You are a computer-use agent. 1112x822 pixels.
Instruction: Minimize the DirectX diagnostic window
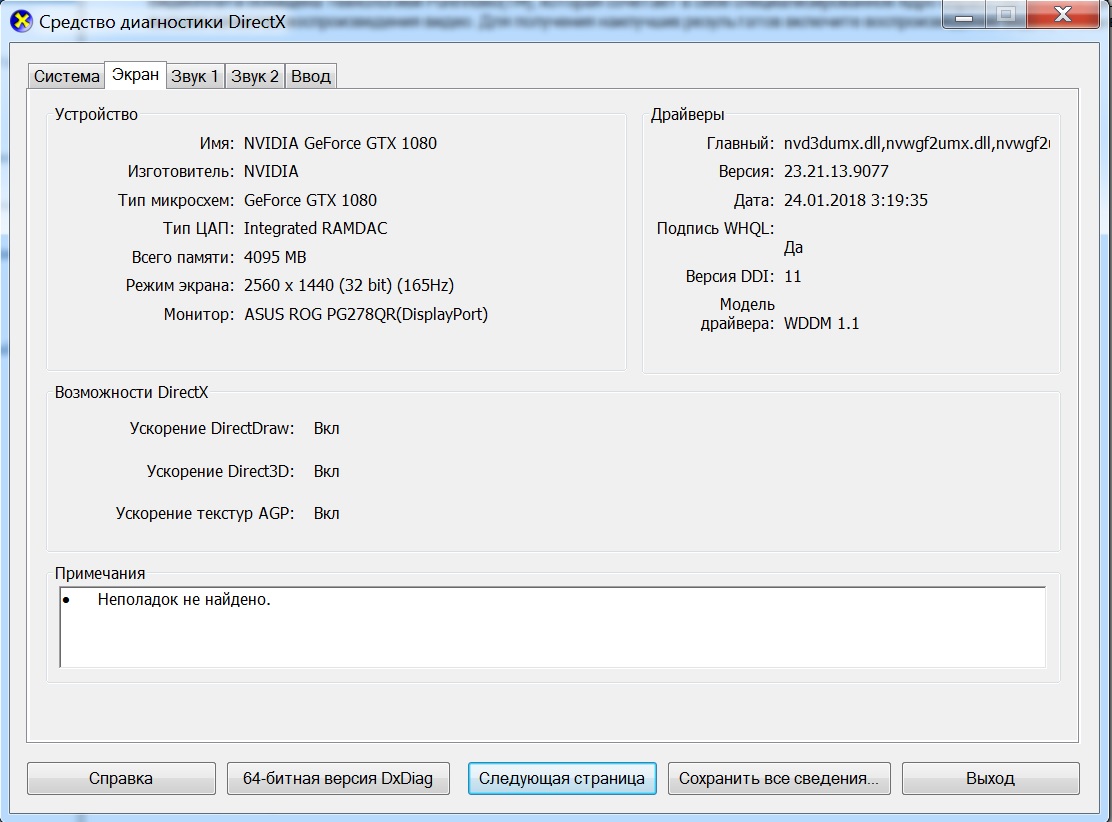click(x=964, y=14)
